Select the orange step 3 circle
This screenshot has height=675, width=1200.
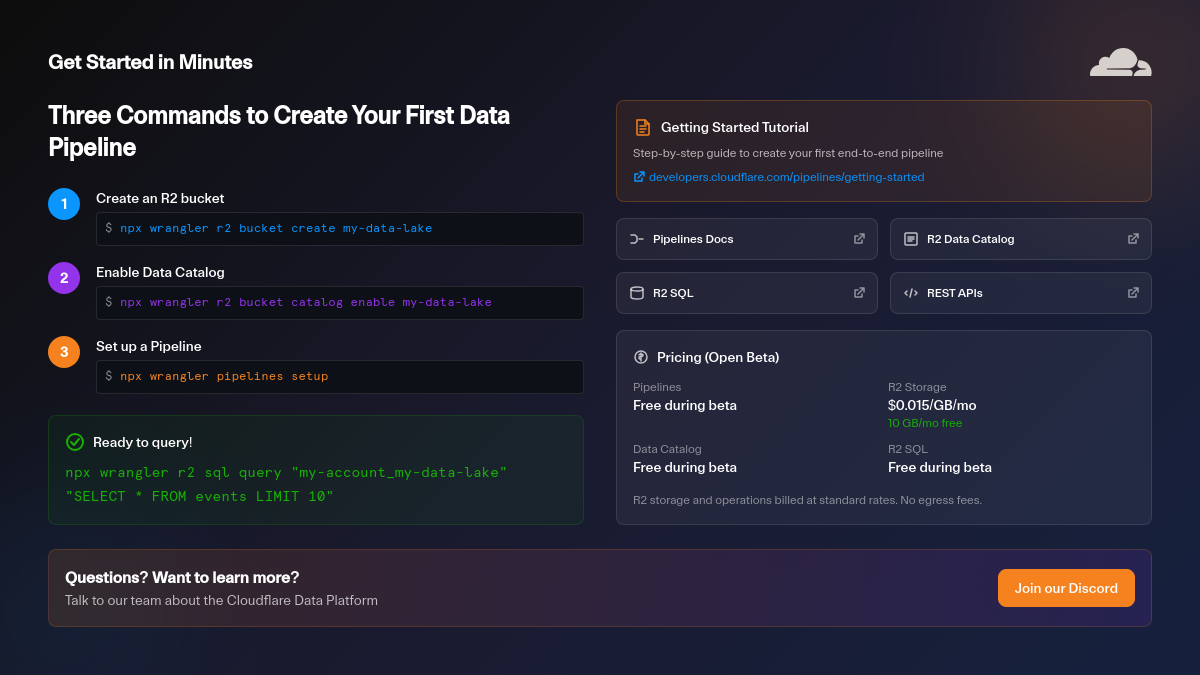(64, 352)
